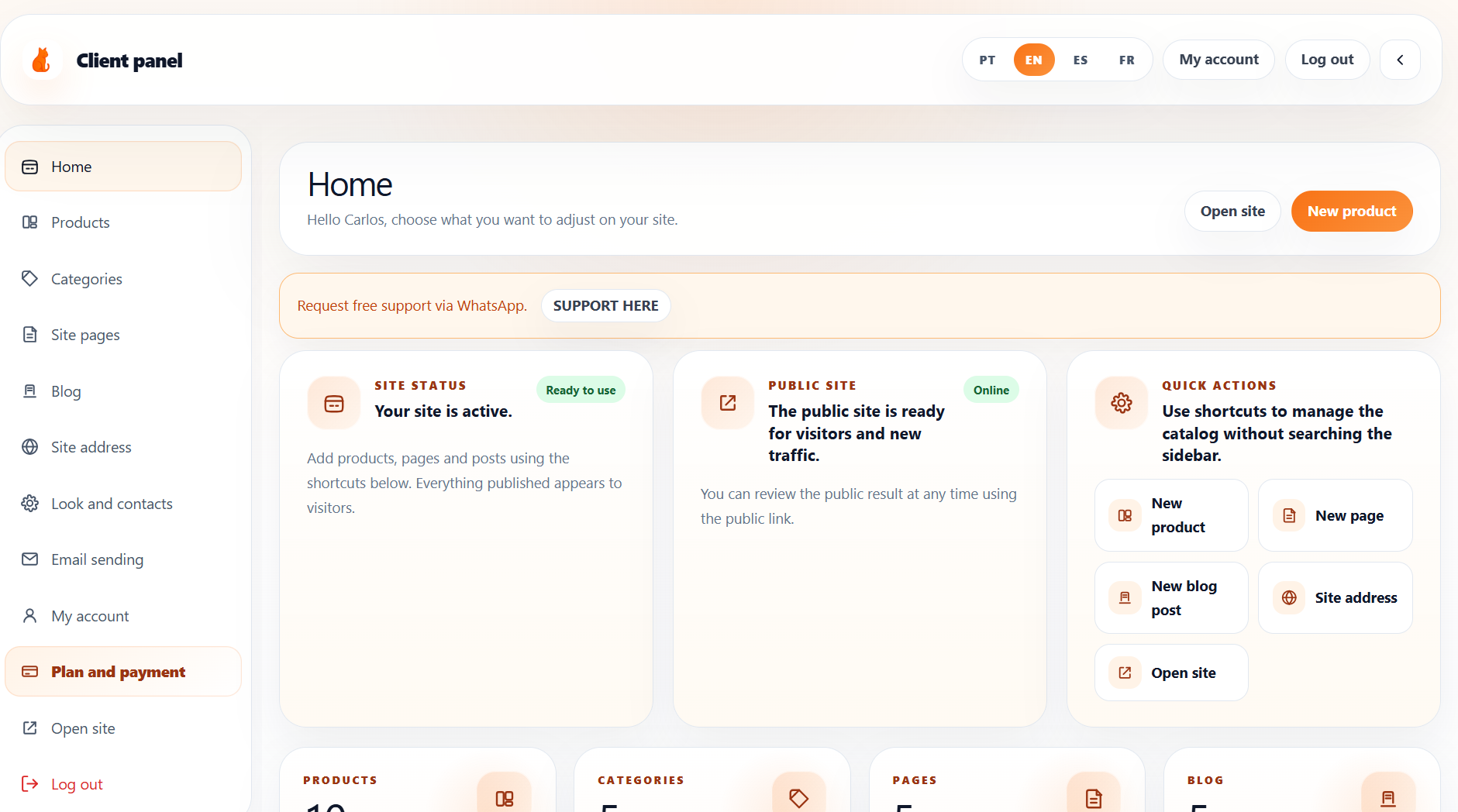Switch language to PT
1458x812 pixels.
click(987, 60)
